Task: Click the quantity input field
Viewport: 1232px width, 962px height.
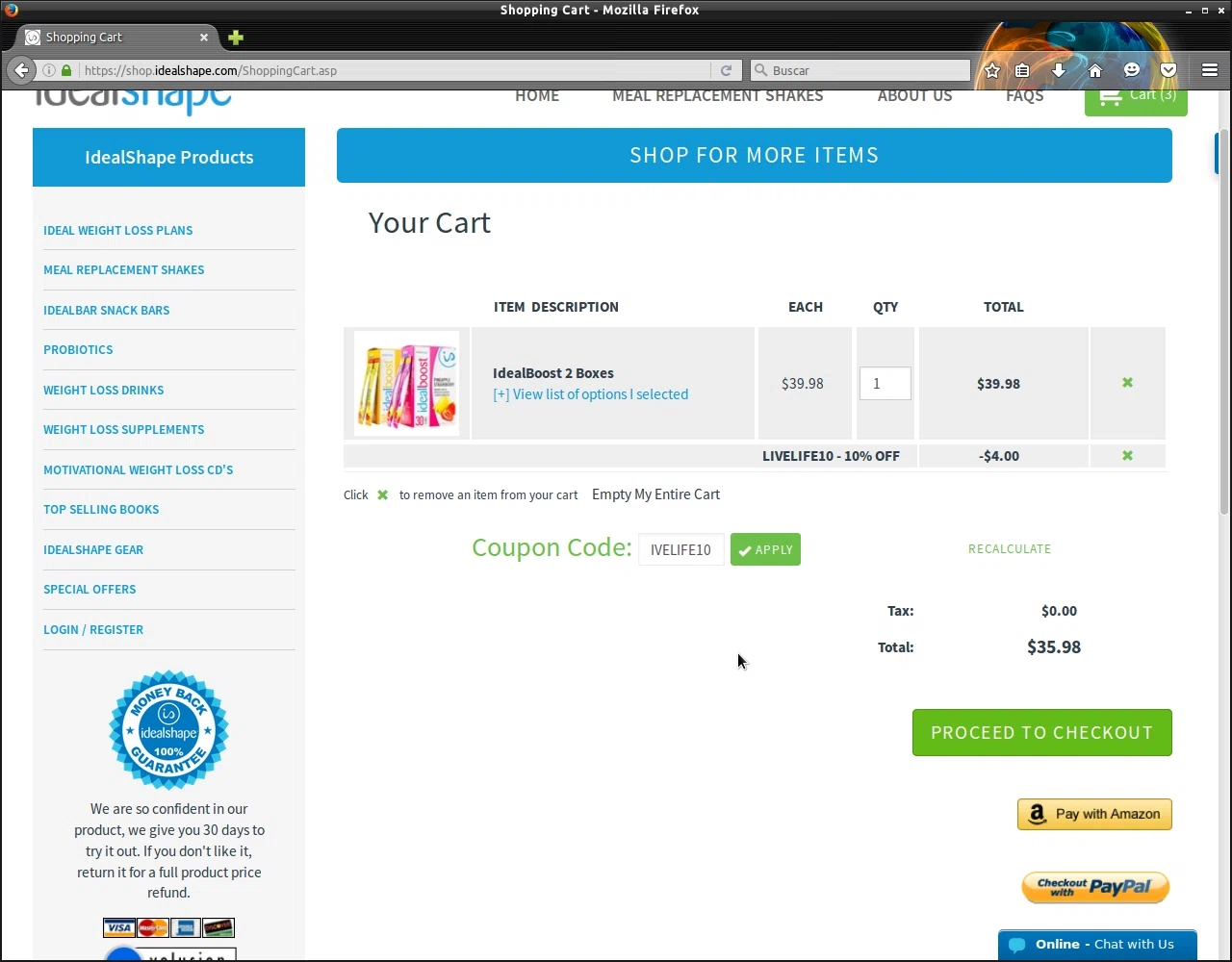Action: 885,383
